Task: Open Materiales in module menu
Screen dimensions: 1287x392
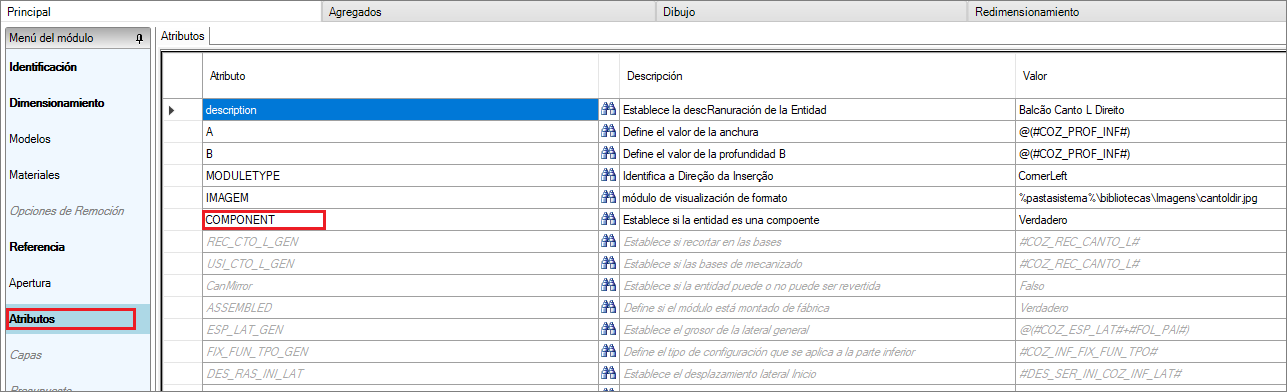Action: point(34,175)
